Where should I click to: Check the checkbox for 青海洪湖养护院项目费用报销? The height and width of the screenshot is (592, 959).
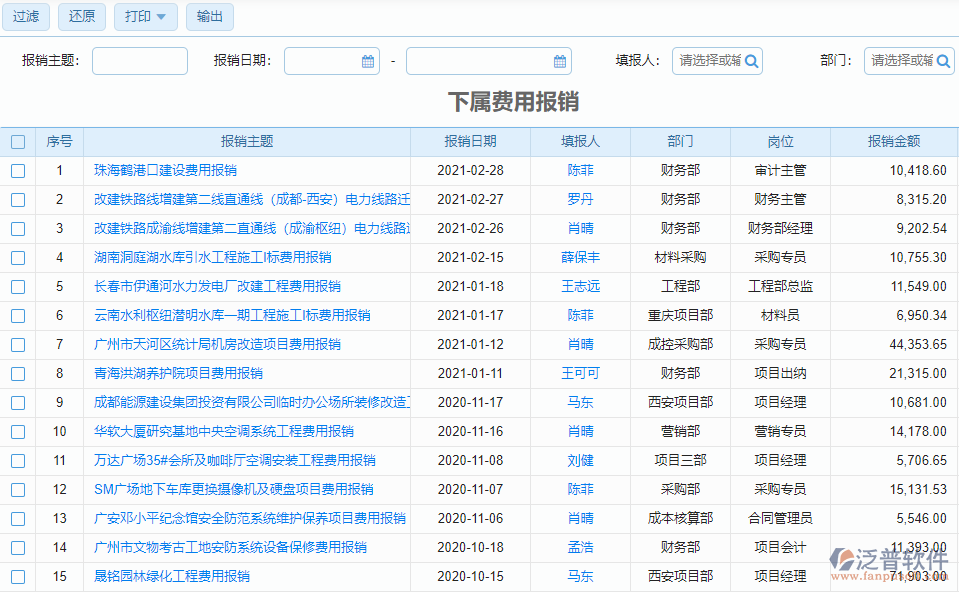point(18,375)
